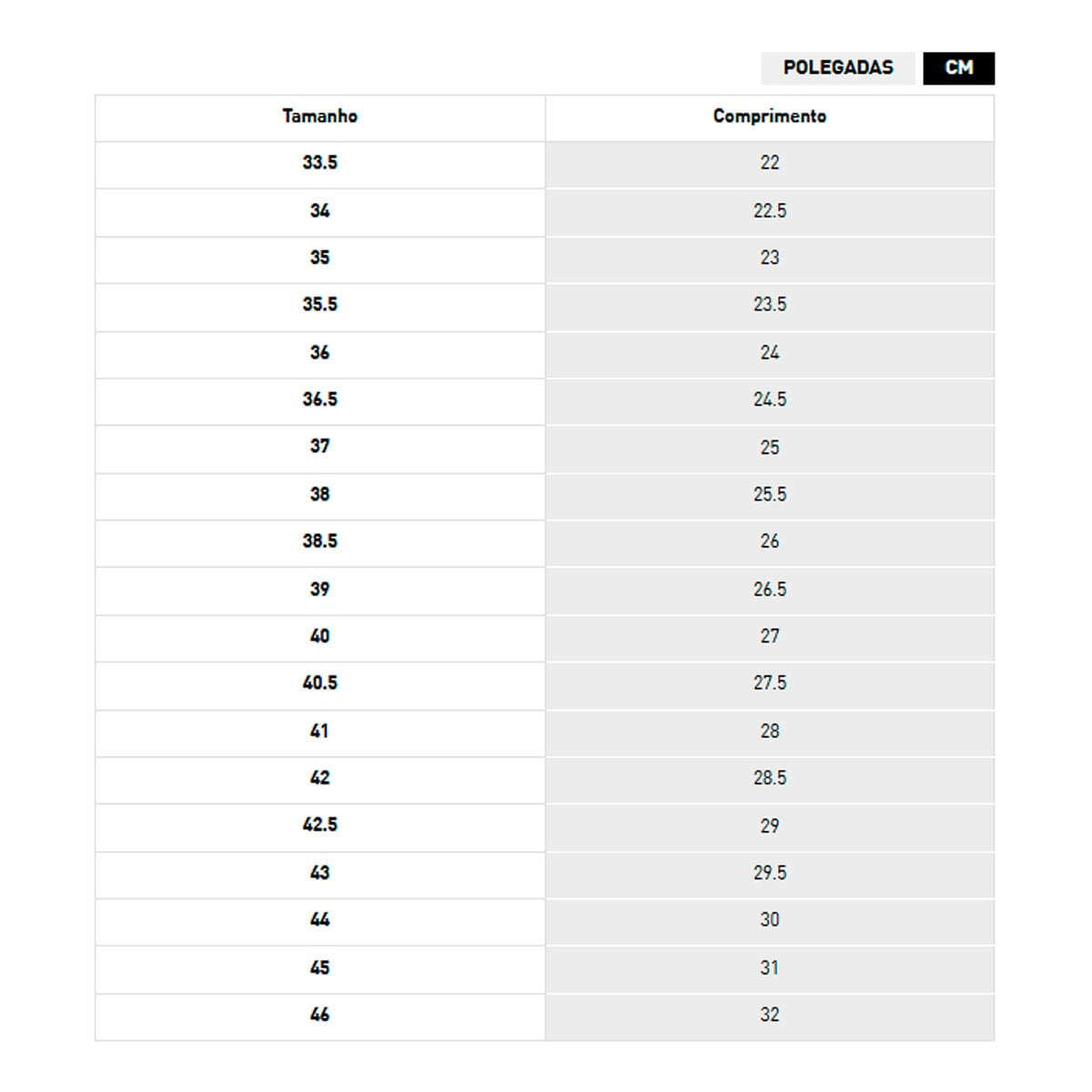This screenshot has width=1092, height=1092.
Task: Click the 29.5 comprimento value
Action: tap(769, 873)
